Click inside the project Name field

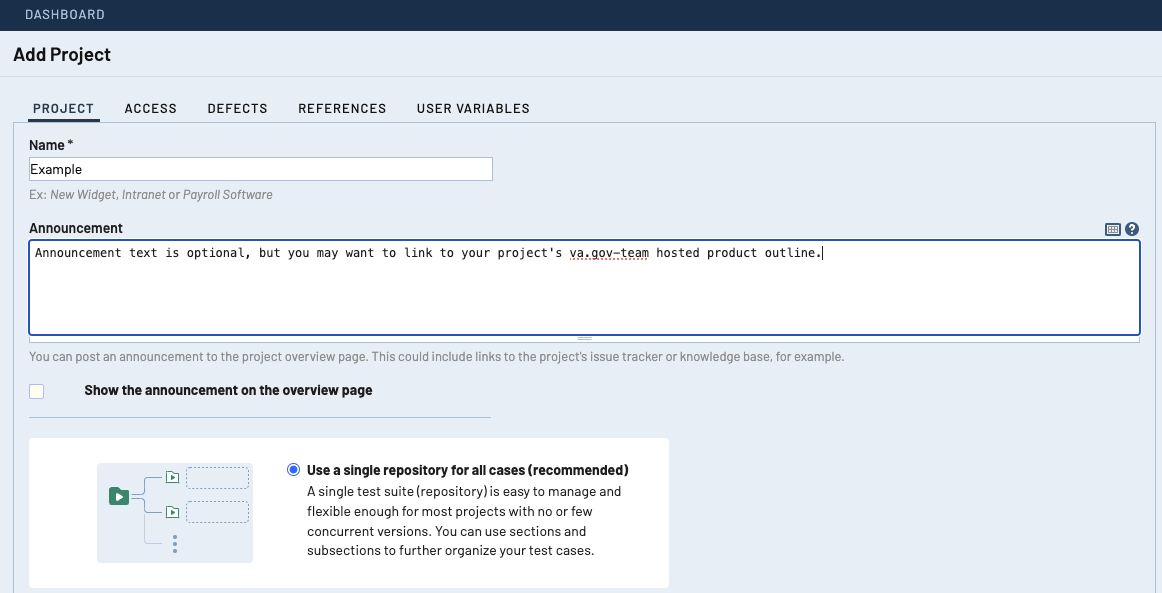coord(260,168)
